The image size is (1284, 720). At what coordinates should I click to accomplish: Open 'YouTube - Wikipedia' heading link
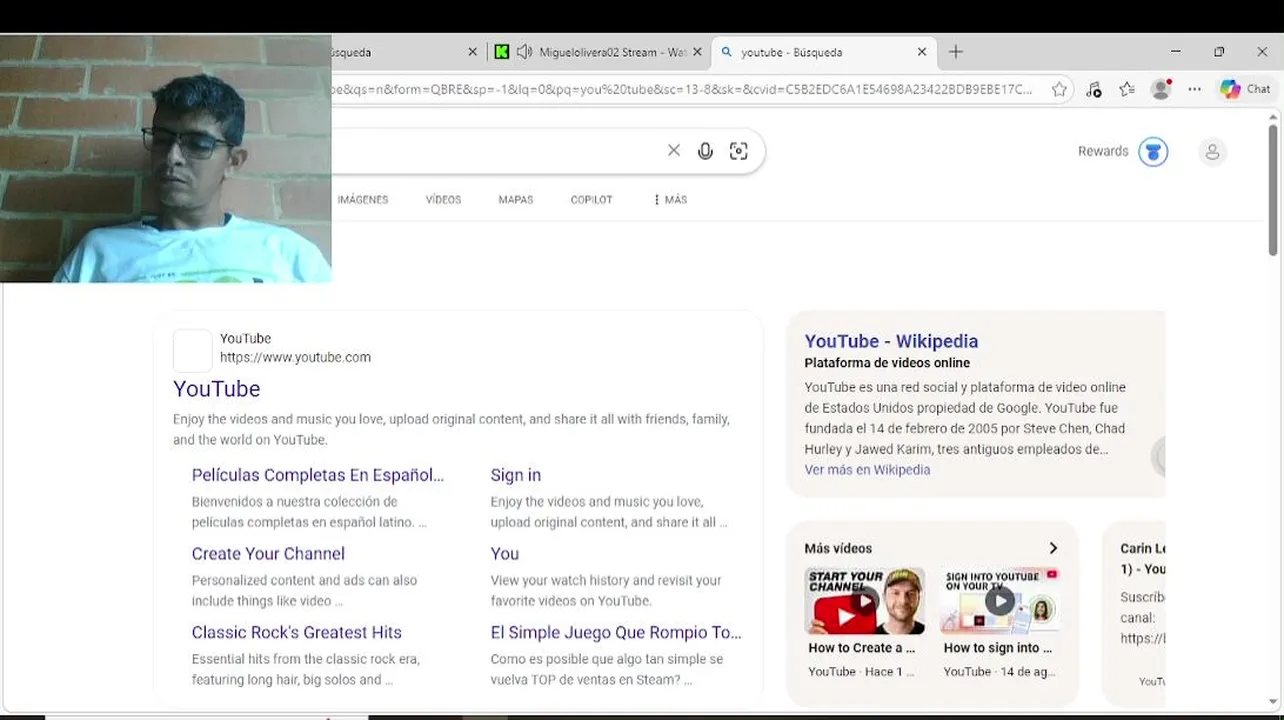[891, 341]
